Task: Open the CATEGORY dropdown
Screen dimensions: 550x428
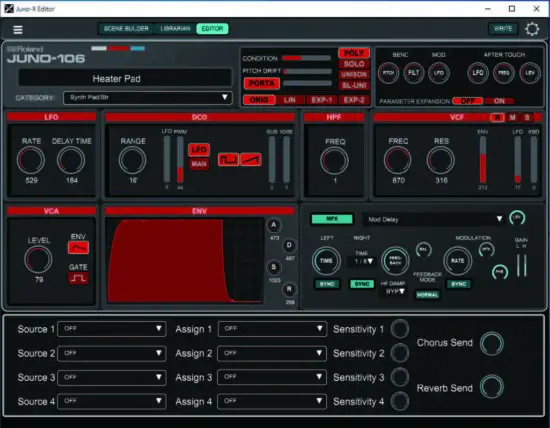Action: click(148, 98)
